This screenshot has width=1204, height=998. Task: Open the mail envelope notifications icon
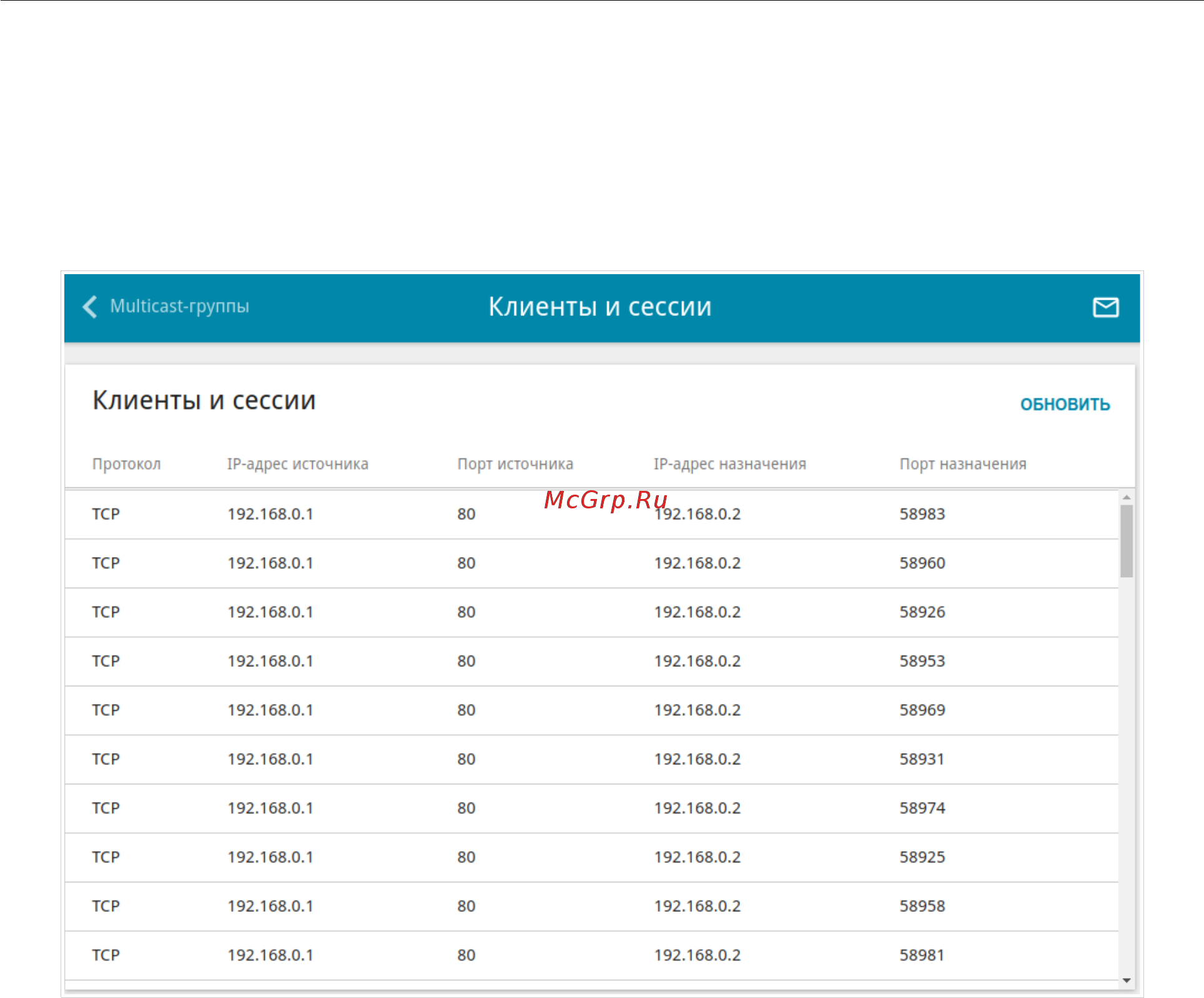point(1105,307)
